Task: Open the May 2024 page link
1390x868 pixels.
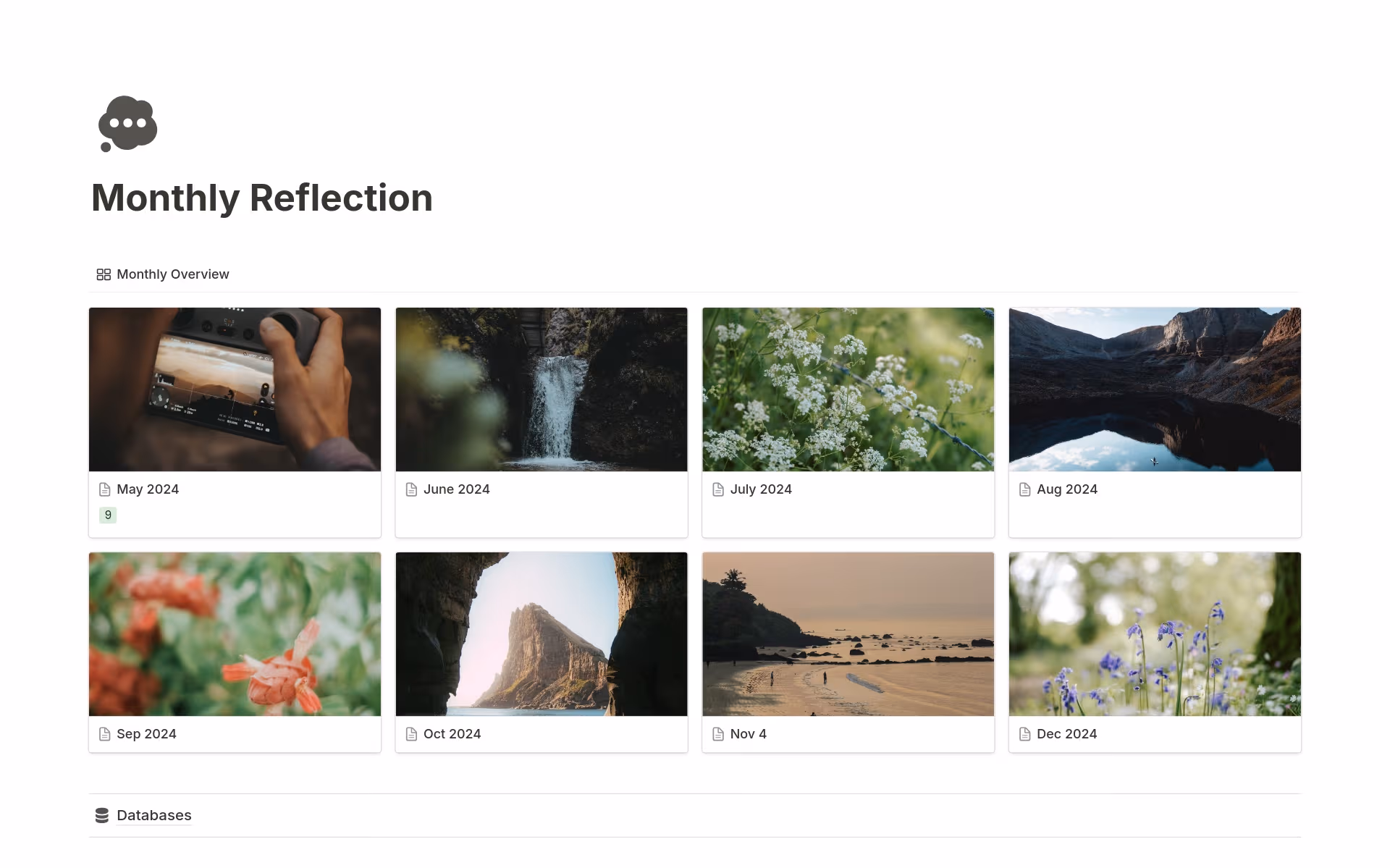Action: click(148, 489)
